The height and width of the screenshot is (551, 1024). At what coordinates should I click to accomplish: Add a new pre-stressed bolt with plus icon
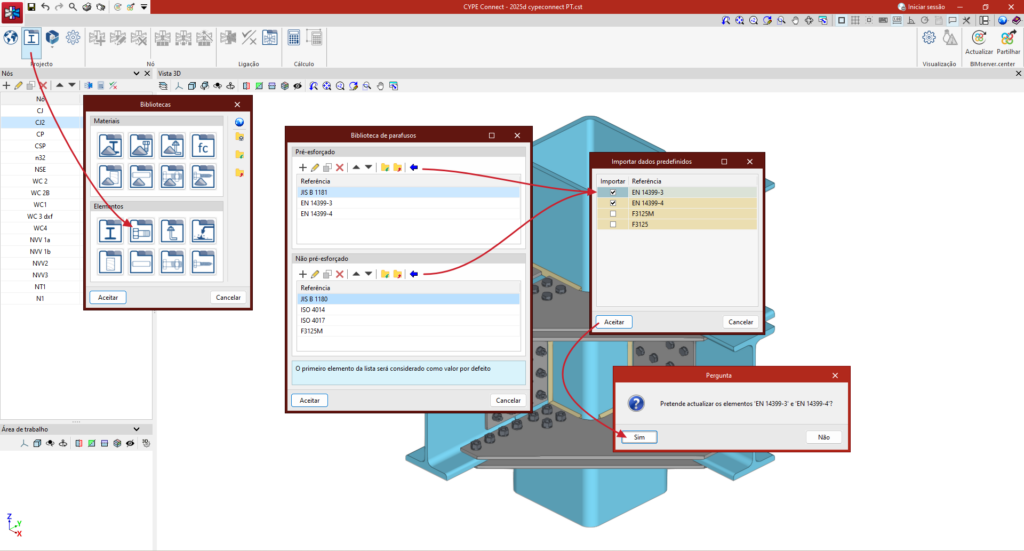pyautogui.click(x=302, y=168)
